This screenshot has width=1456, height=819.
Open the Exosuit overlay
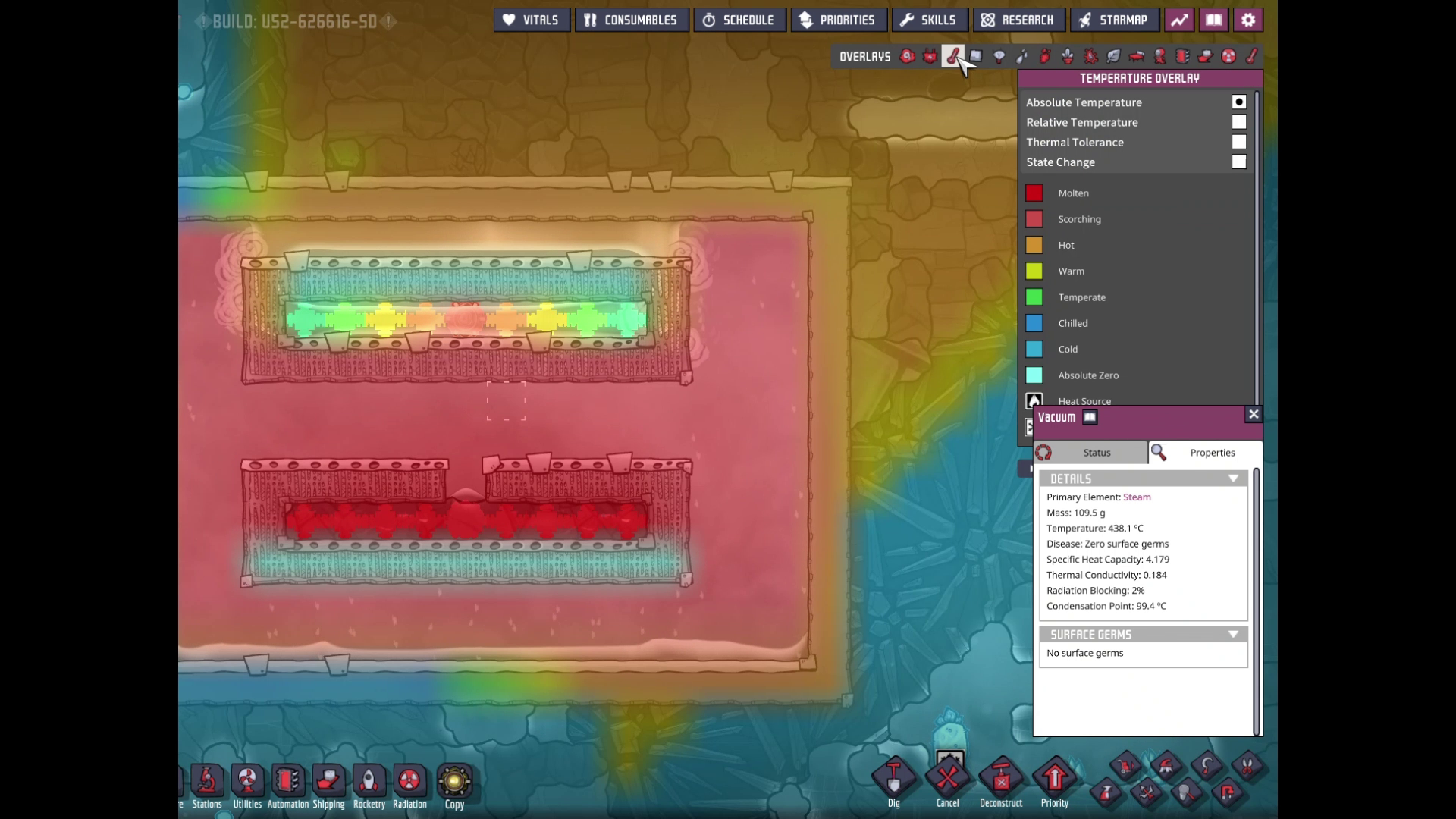tap(1159, 56)
